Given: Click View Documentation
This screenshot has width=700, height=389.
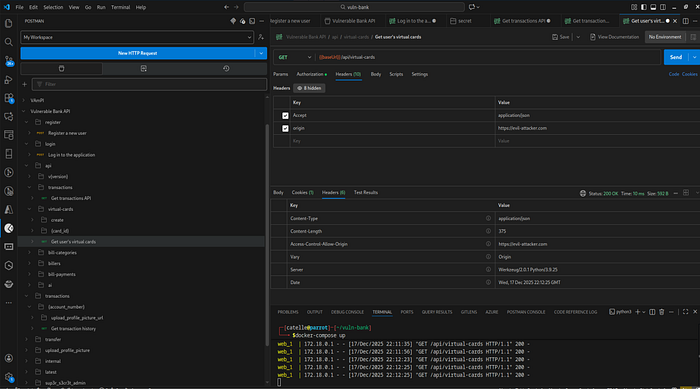Looking at the screenshot, I should tap(614, 37).
